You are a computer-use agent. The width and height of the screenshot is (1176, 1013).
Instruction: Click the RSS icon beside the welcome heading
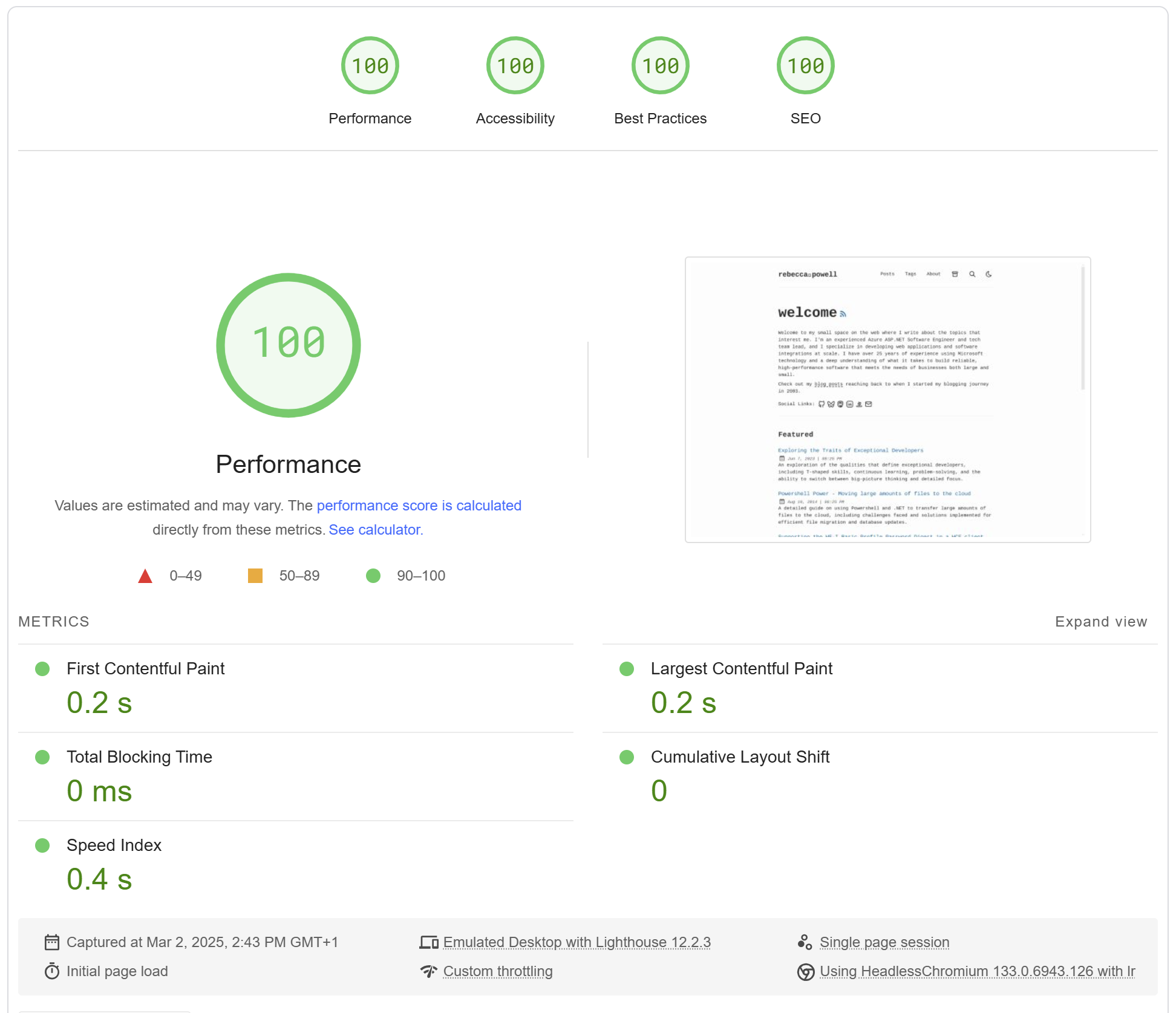pyautogui.click(x=843, y=314)
